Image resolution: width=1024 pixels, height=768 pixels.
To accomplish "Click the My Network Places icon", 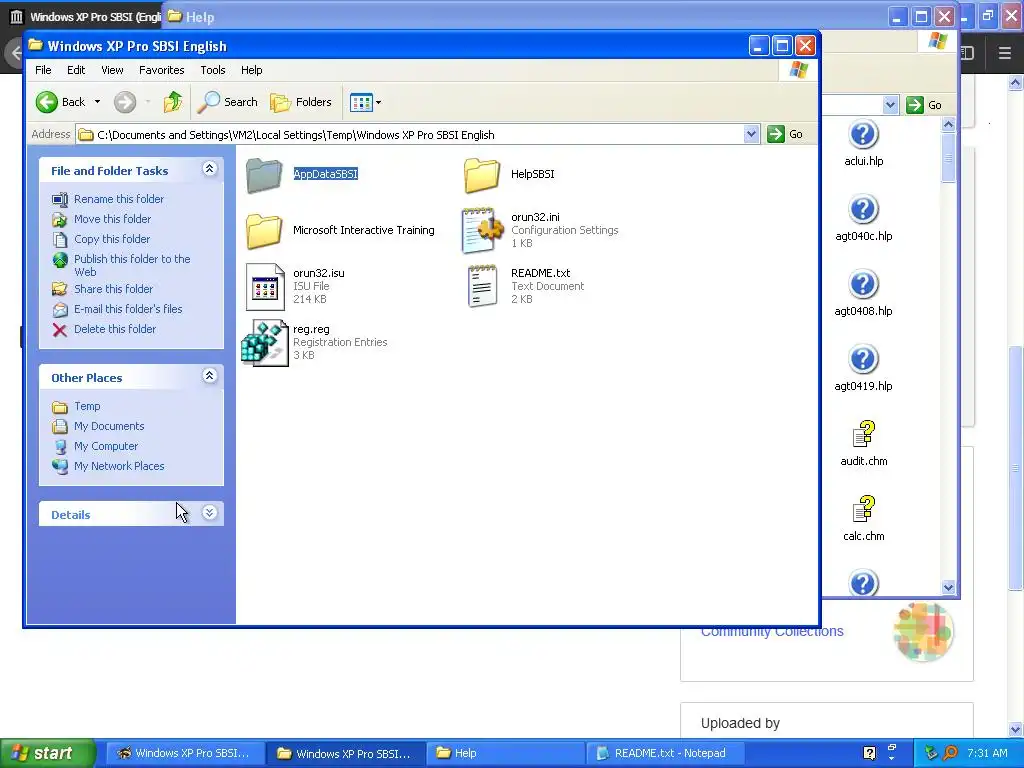I will tap(60, 466).
